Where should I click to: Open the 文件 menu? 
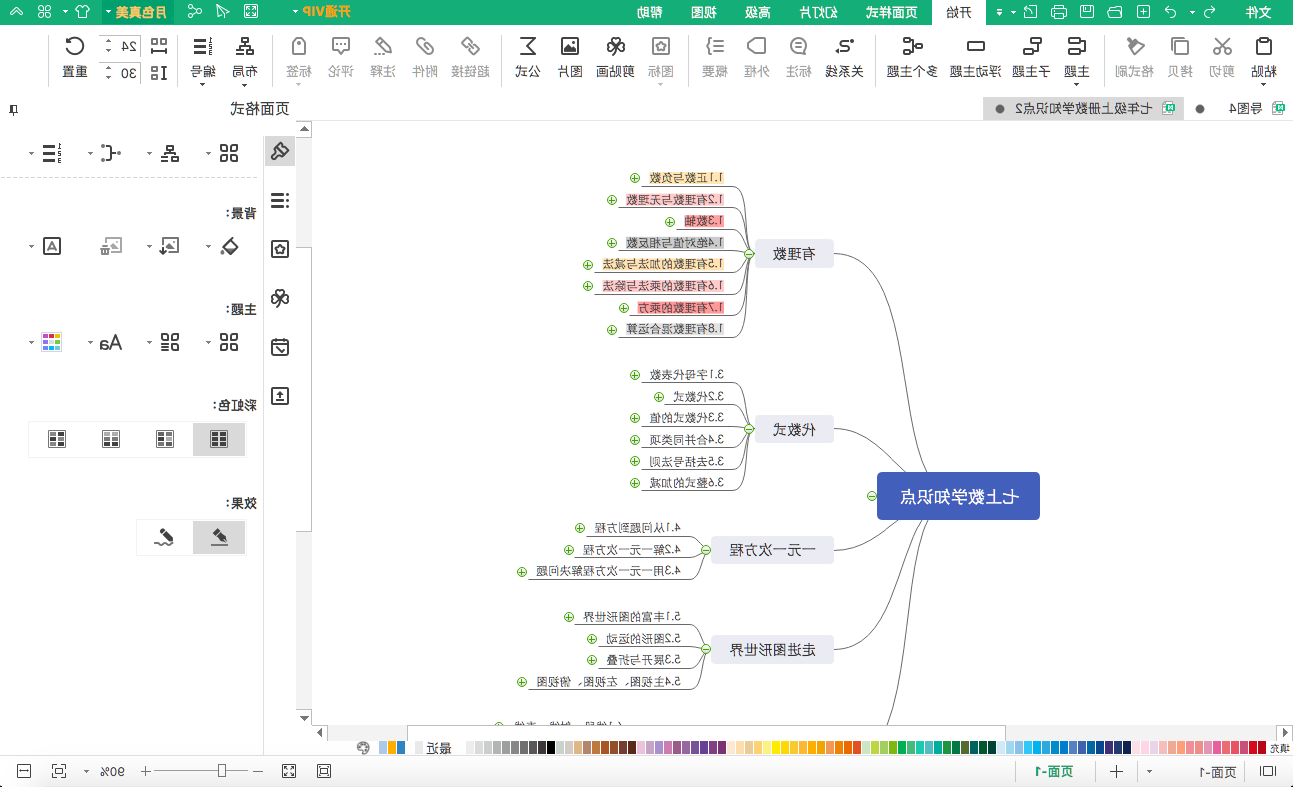pos(1258,12)
